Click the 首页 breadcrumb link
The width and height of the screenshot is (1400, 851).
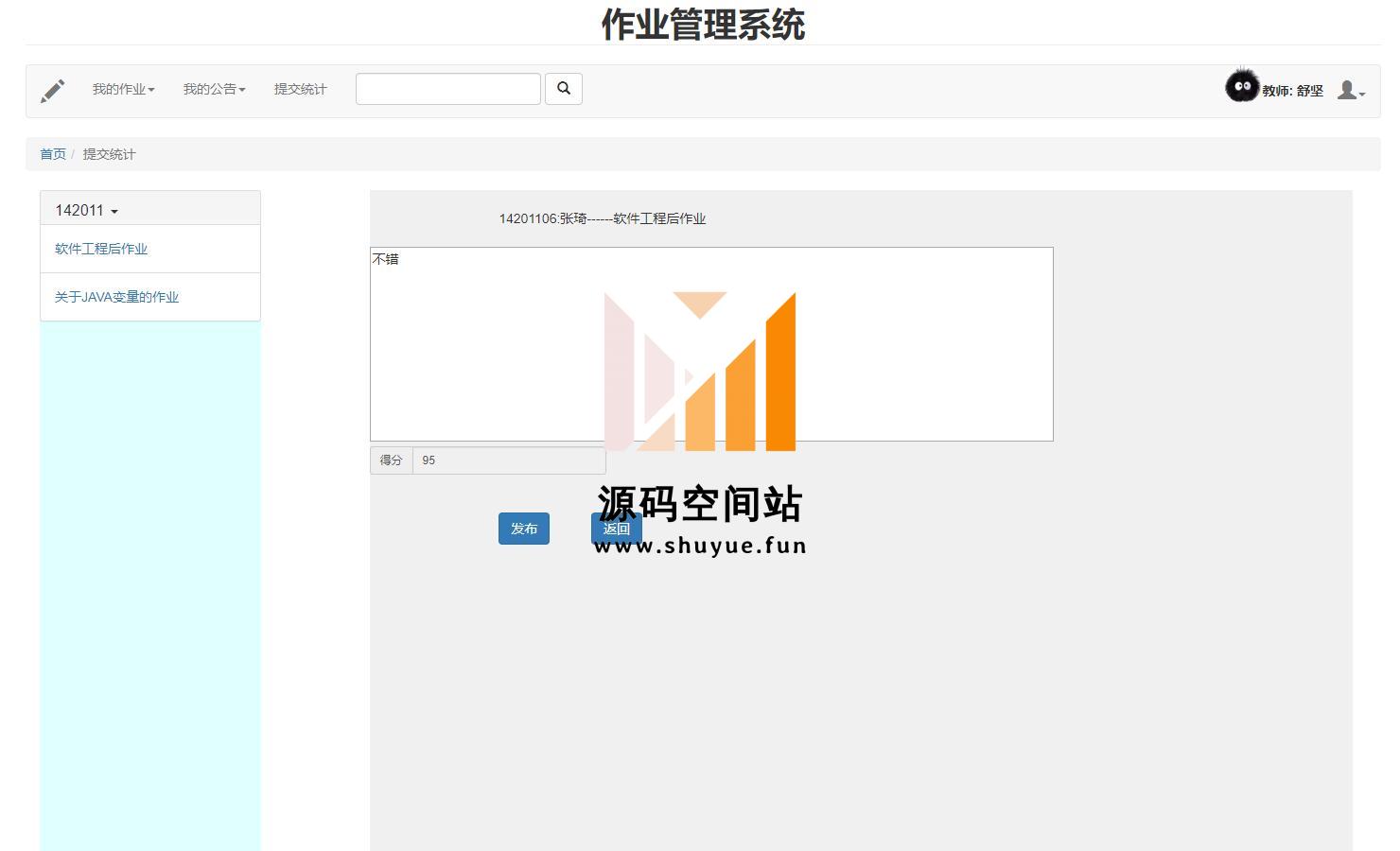coord(53,154)
